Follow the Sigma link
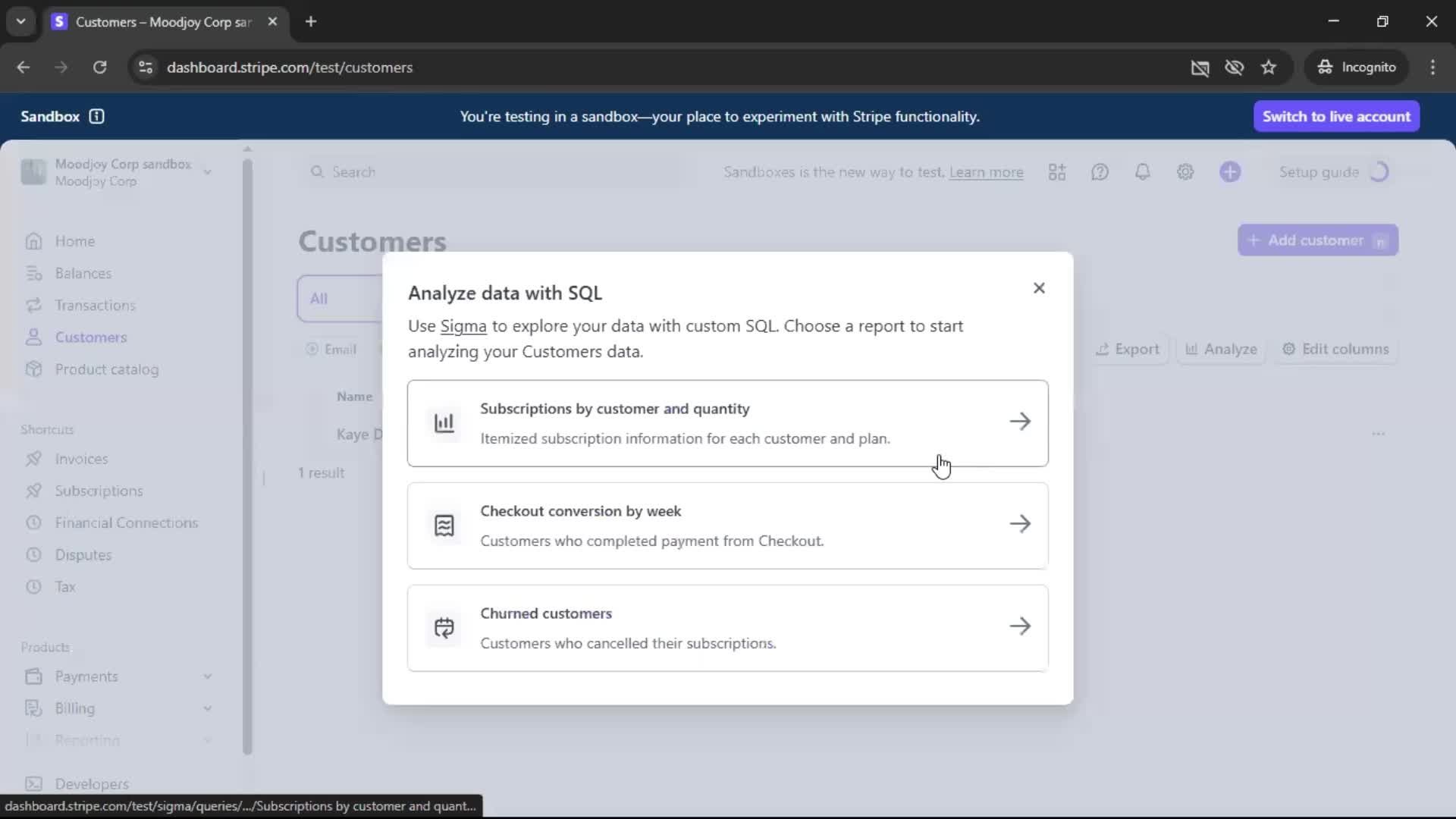1456x819 pixels. (x=463, y=326)
